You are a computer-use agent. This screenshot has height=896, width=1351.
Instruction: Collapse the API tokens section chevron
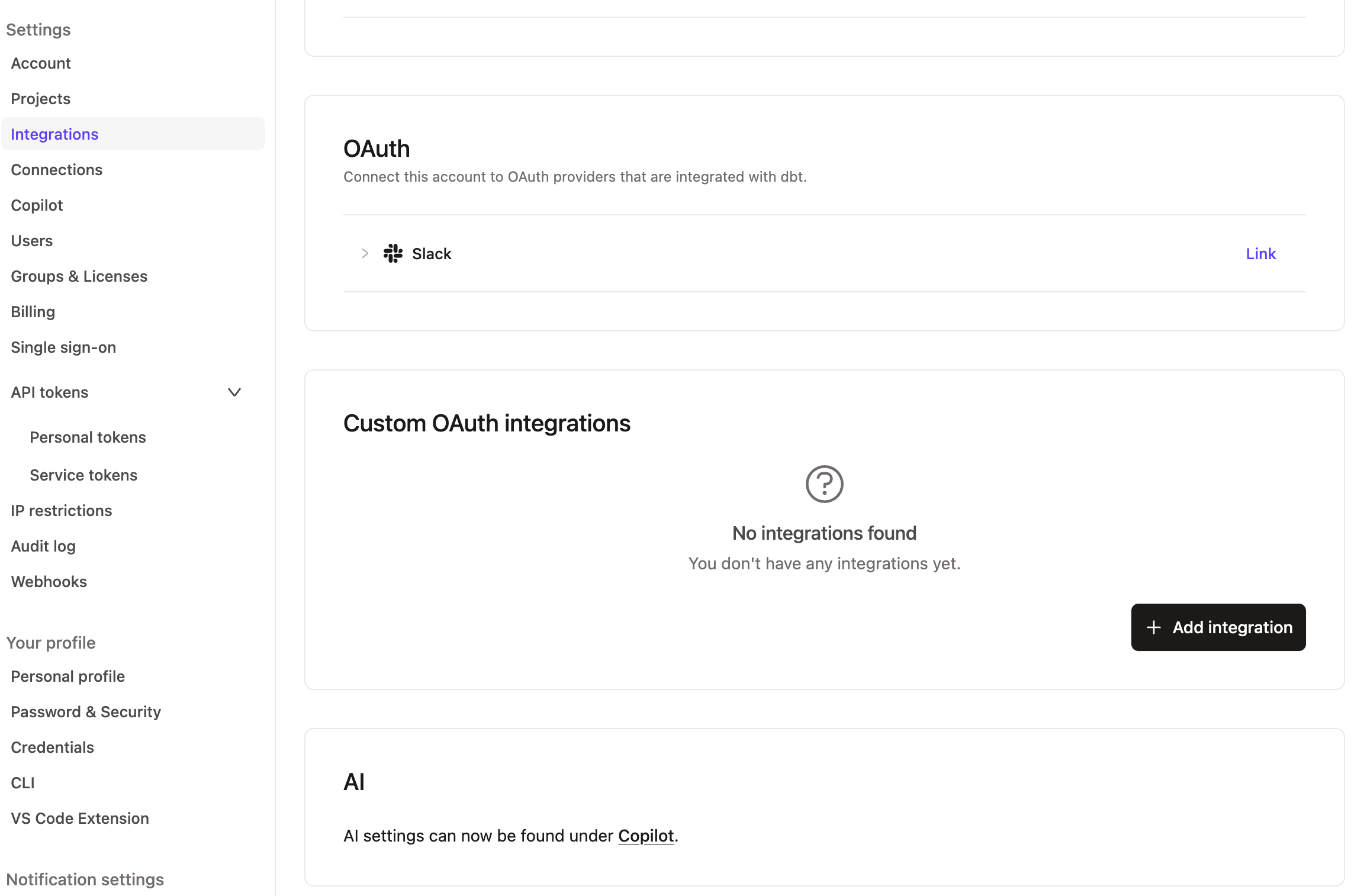tap(234, 392)
